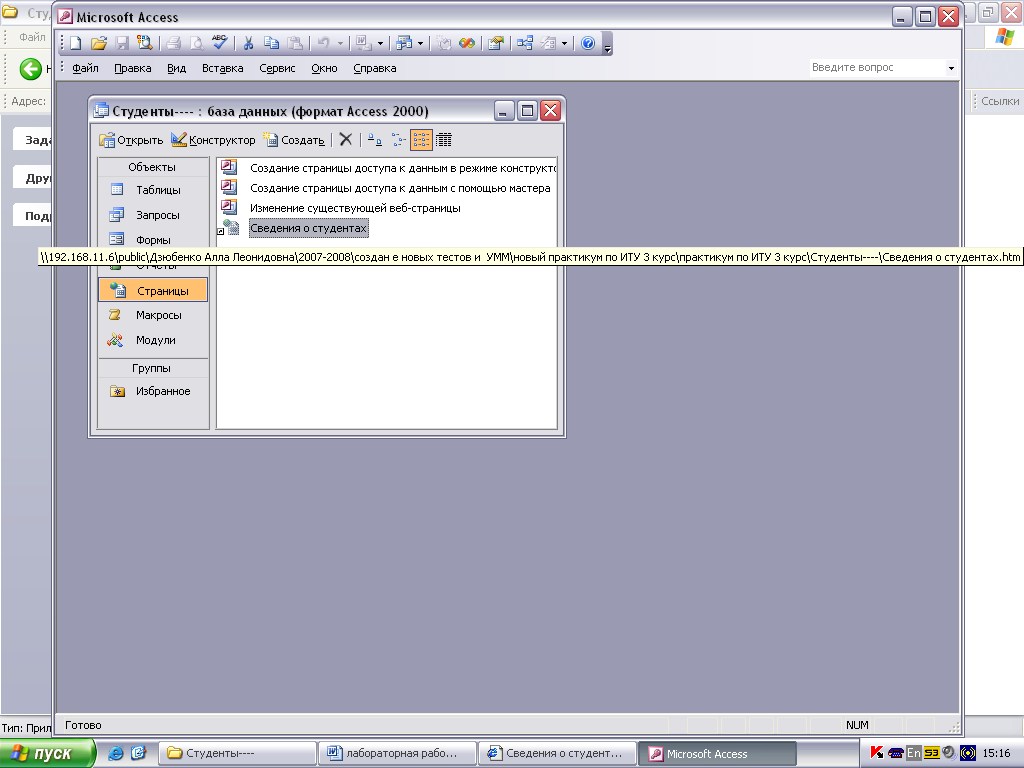Select Таблицы in the objects pane

pos(153,190)
